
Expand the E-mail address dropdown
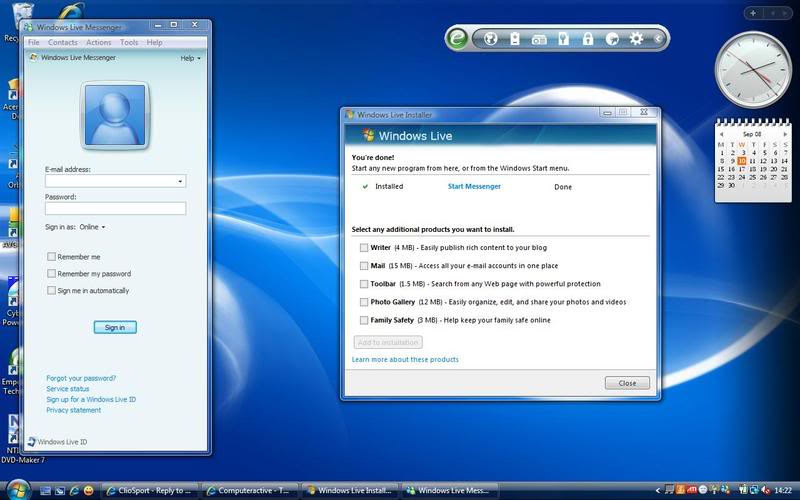pos(180,182)
